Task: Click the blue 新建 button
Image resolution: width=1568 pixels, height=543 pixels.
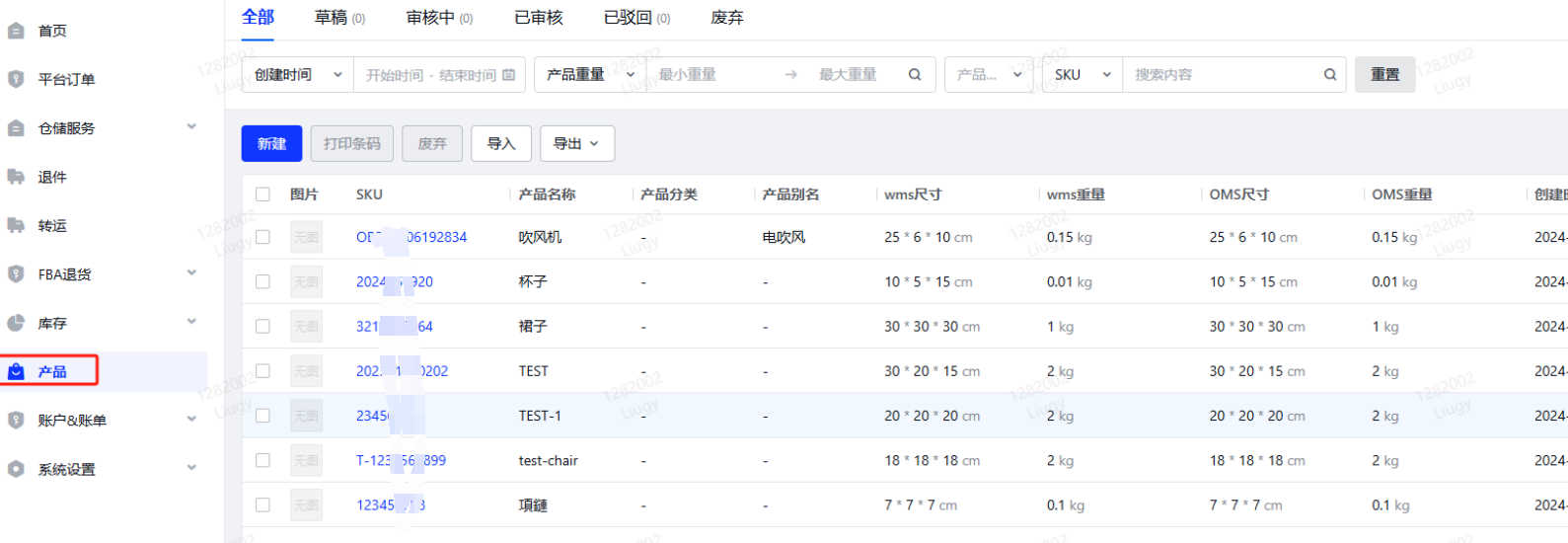Action: [271, 144]
